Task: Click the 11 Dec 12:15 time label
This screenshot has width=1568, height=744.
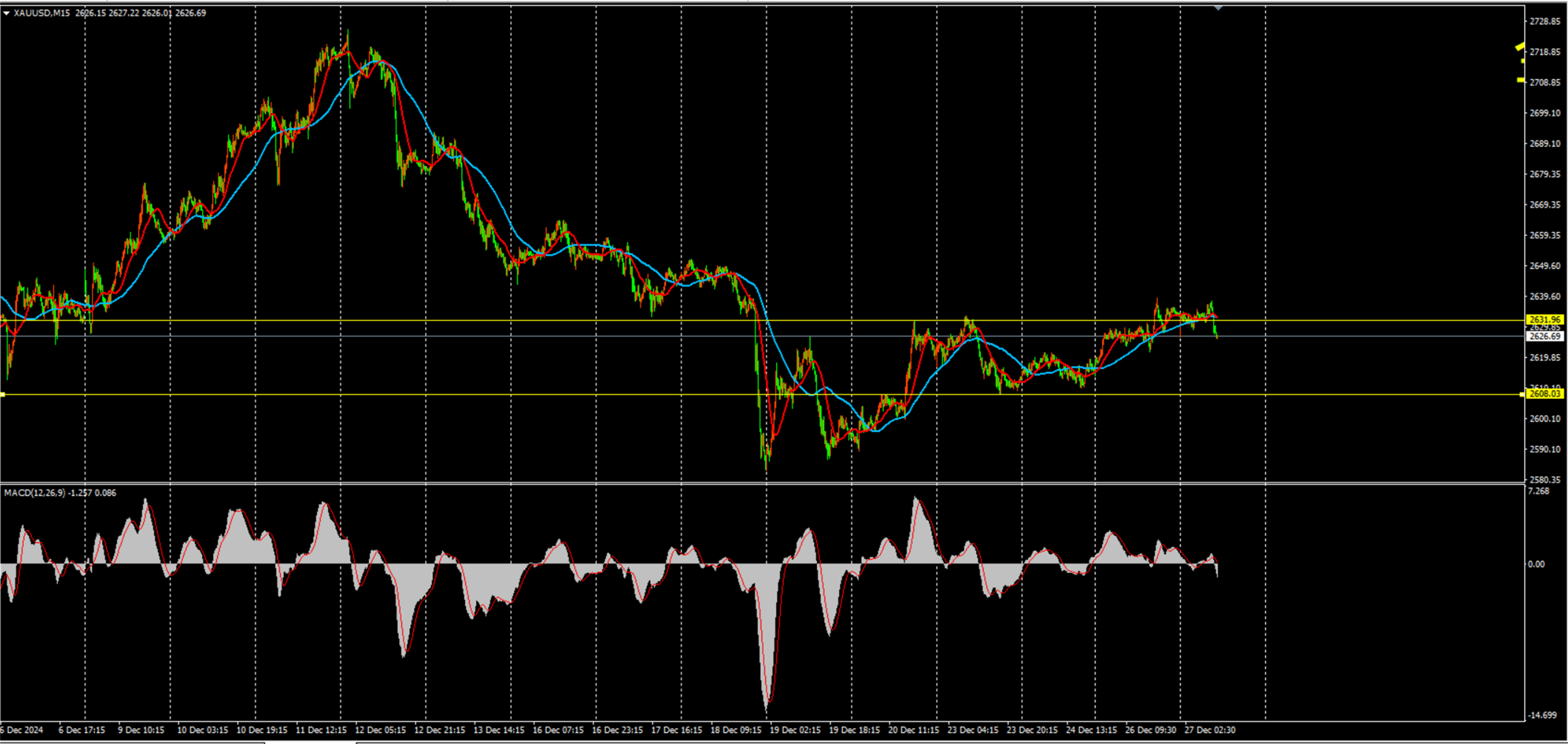Action: pos(321,730)
